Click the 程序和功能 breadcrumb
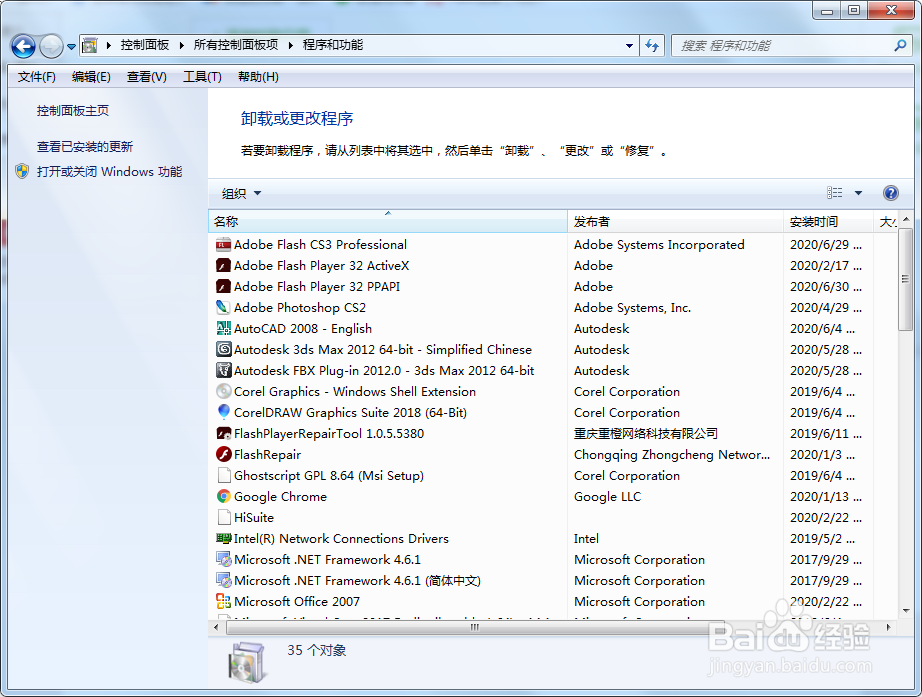 click(x=333, y=45)
